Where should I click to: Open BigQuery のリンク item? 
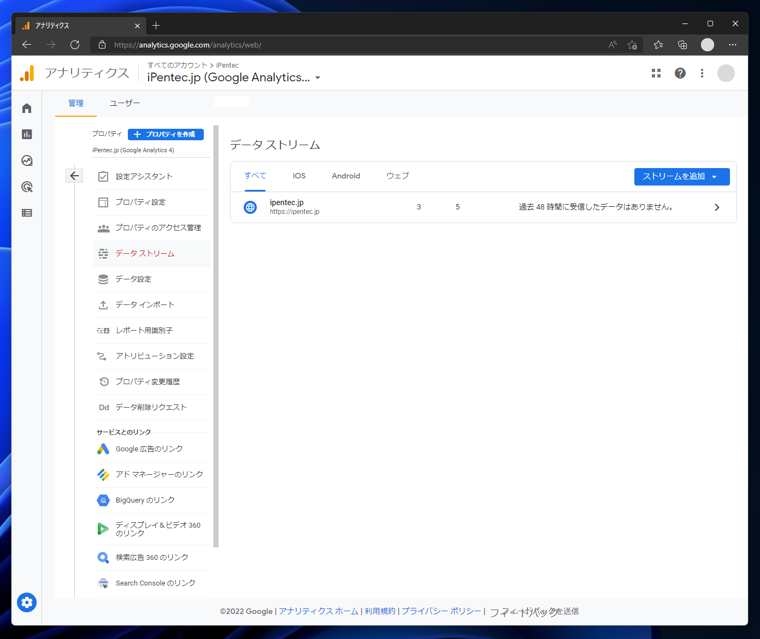[152, 500]
